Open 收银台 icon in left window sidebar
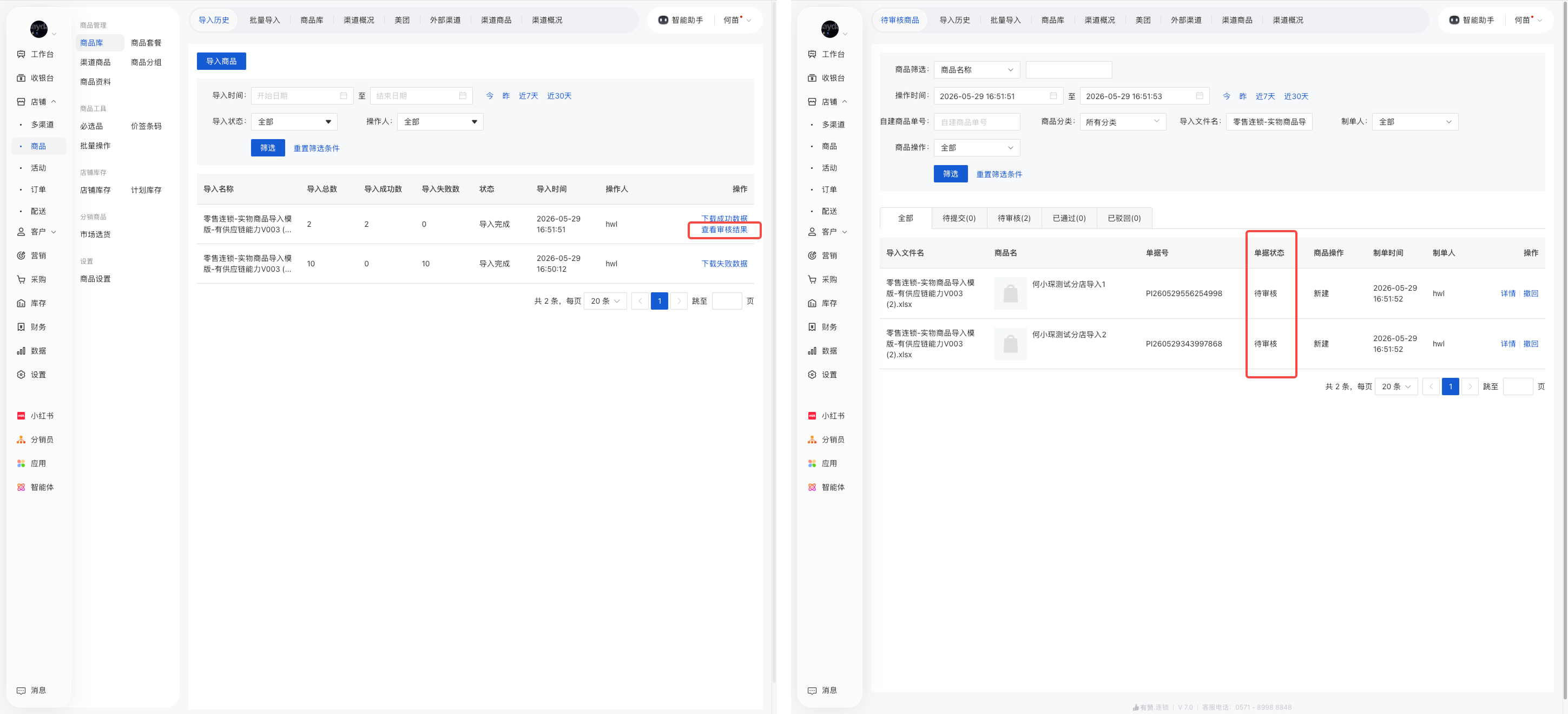 coord(21,78)
